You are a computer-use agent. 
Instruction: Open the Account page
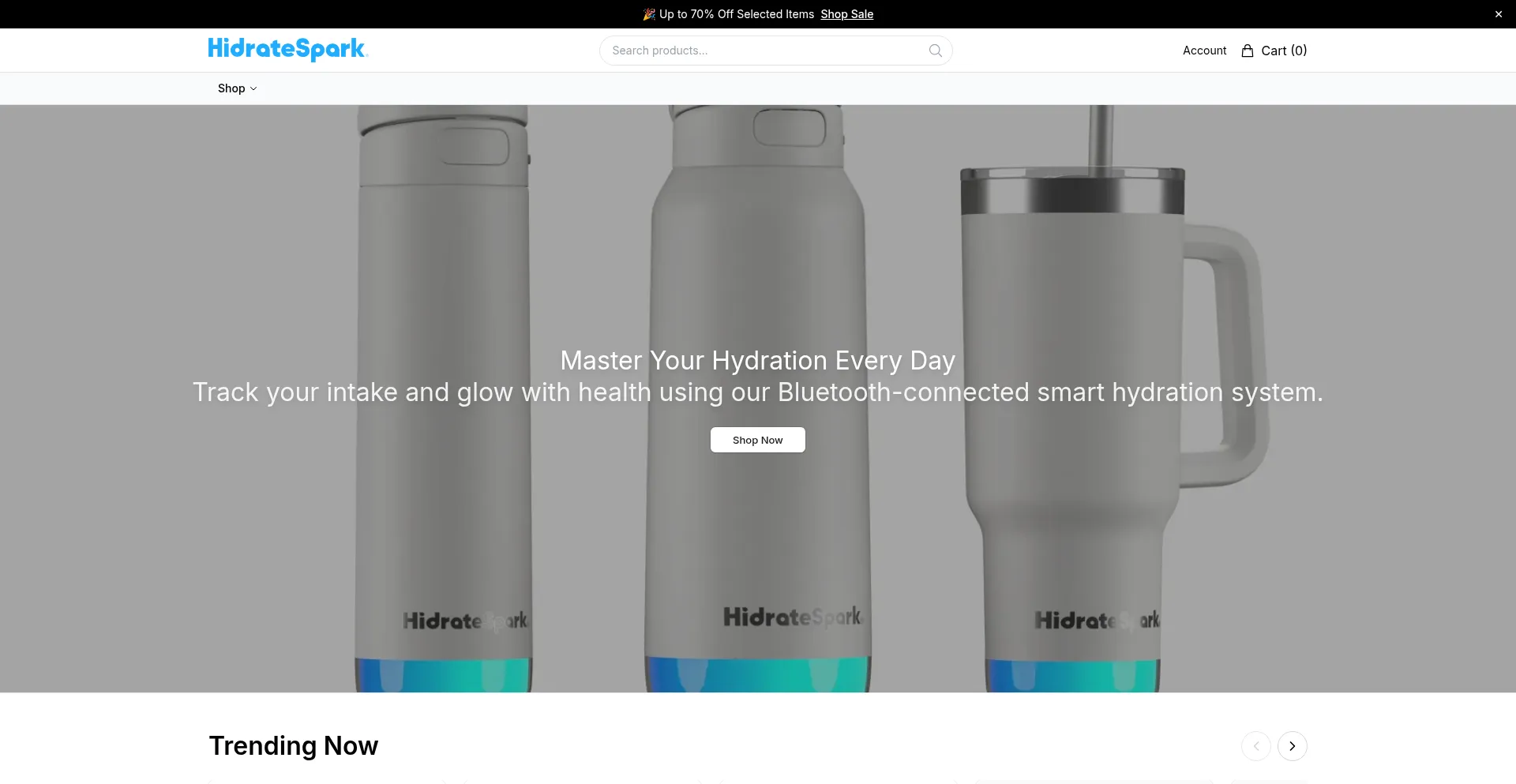[x=1204, y=51]
